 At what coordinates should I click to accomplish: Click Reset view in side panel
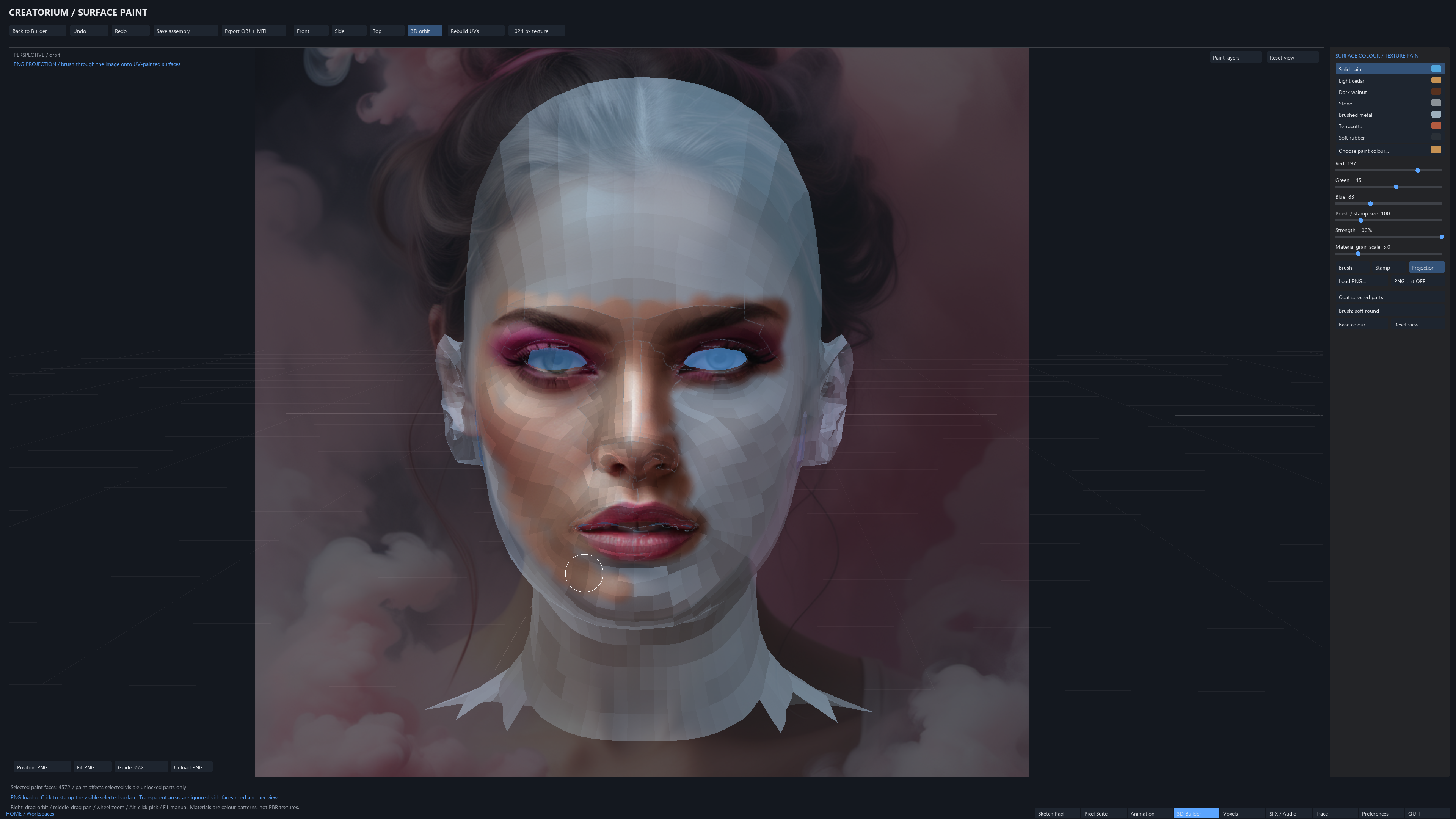pos(1417,325)
